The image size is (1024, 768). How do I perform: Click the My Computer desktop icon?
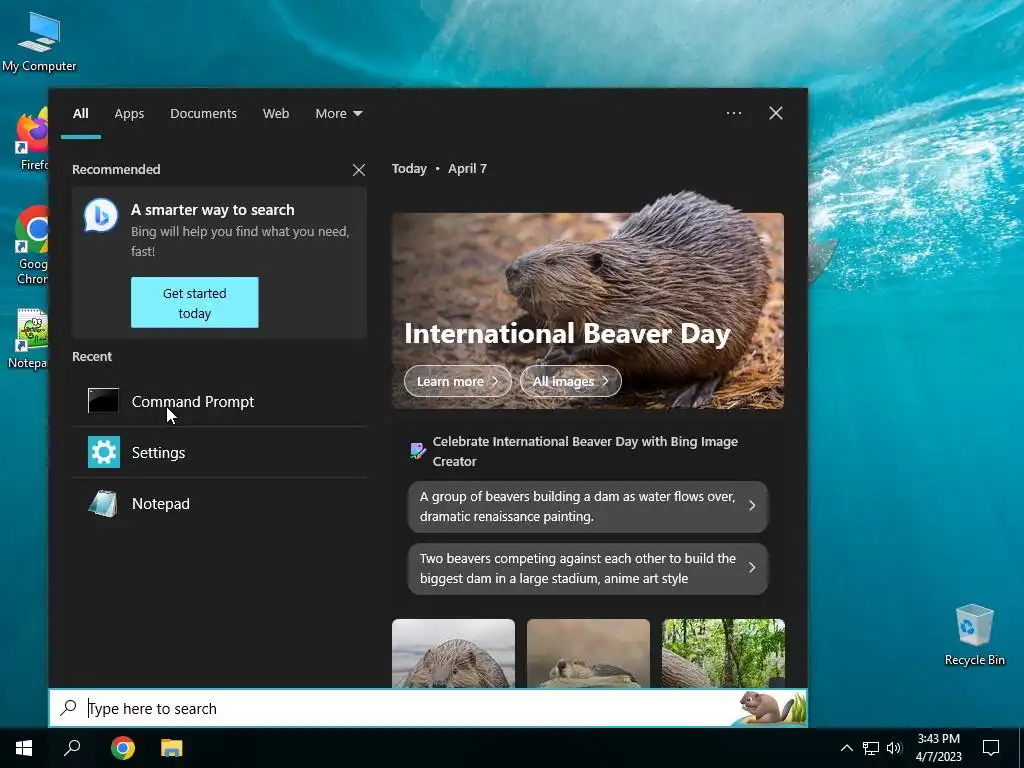click(x=39, y=42)
